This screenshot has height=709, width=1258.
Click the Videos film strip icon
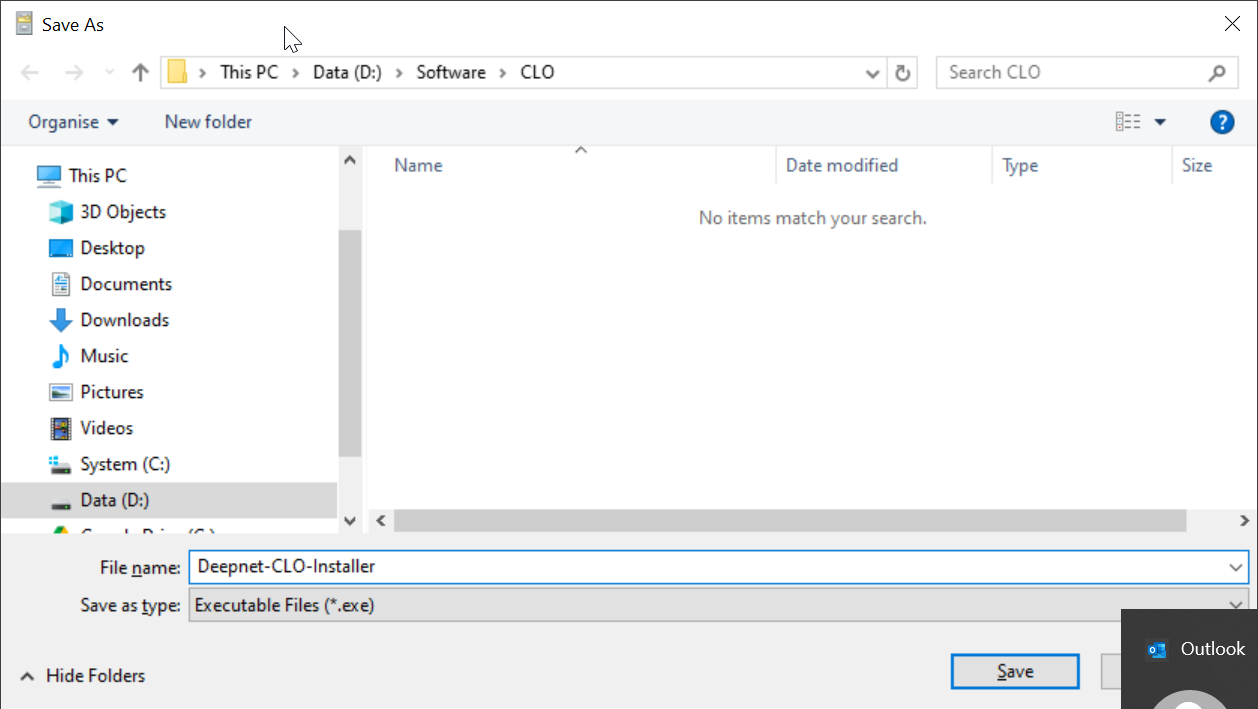click(61, 428)
